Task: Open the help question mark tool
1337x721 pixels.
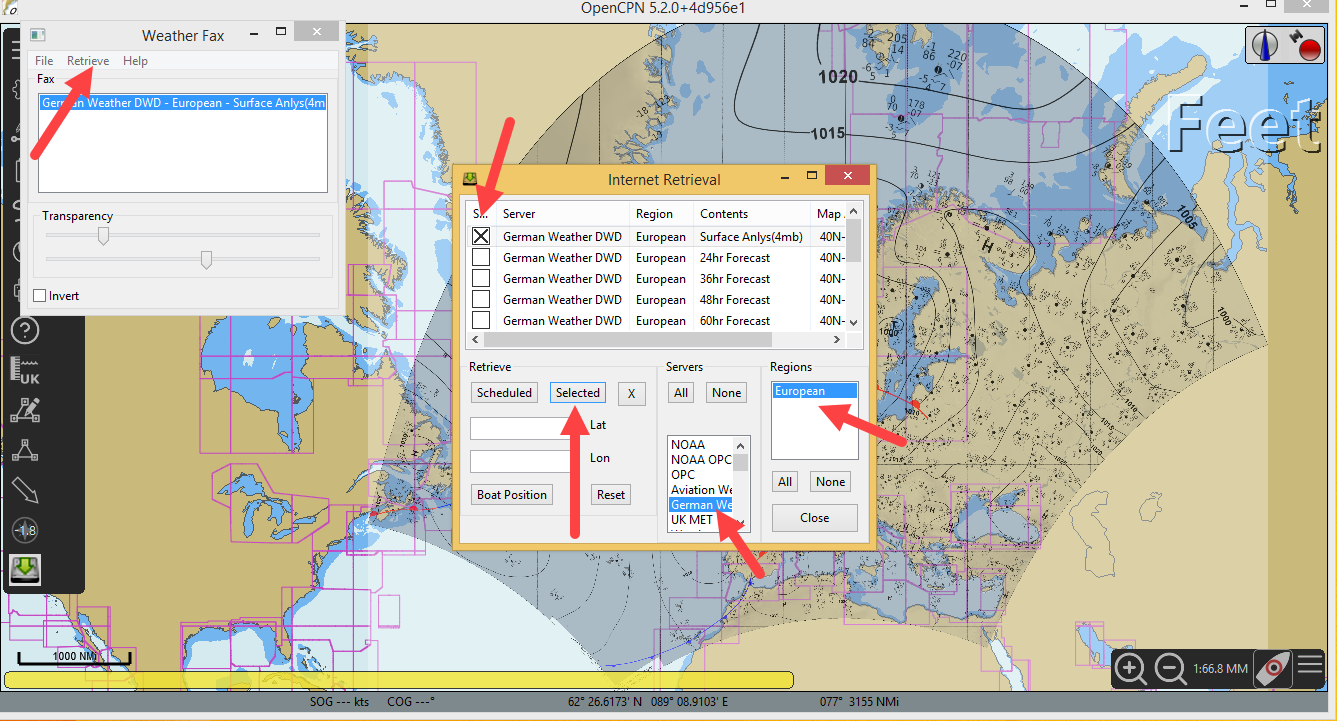Action: coord(25,329)
